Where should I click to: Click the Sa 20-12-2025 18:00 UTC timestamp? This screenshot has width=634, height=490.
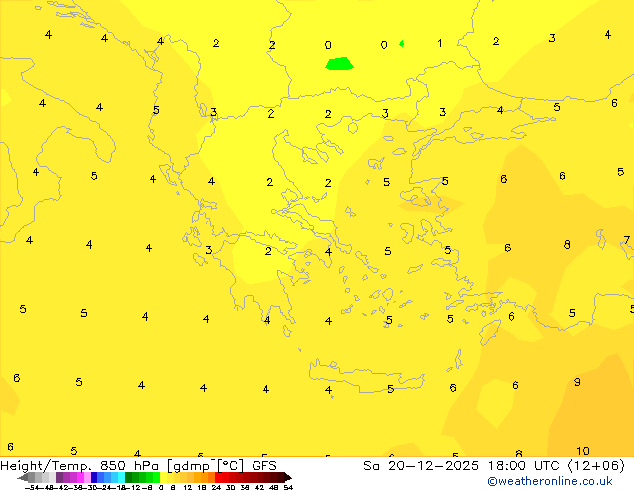click(x=494, y=466)
